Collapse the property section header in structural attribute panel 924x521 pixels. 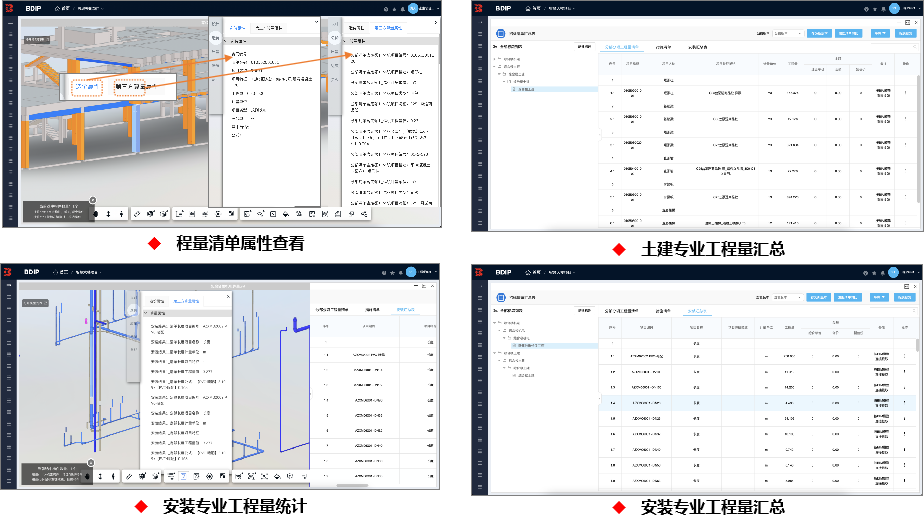point(227,41)
